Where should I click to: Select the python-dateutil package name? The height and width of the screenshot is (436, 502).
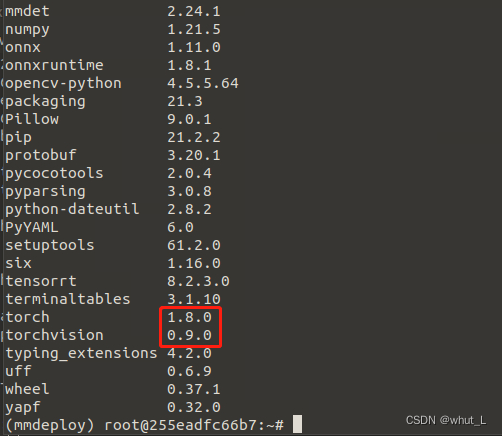coord(72,210)
